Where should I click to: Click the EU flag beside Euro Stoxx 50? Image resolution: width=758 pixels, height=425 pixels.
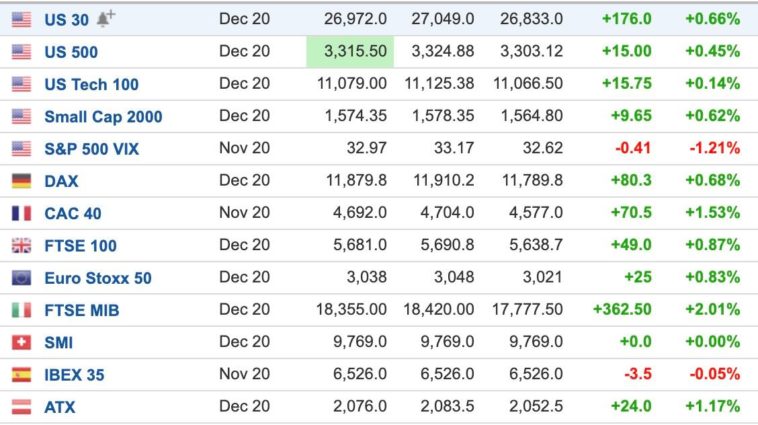pyautogui.click(x=21, y=278)
